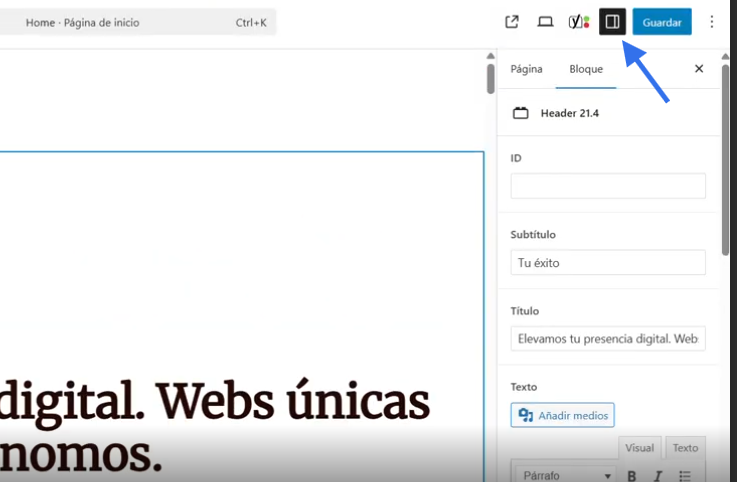Screen dimensions: 737x482
Task: Insert a bulleted list in editor
Action: click(x=685, y=475)
